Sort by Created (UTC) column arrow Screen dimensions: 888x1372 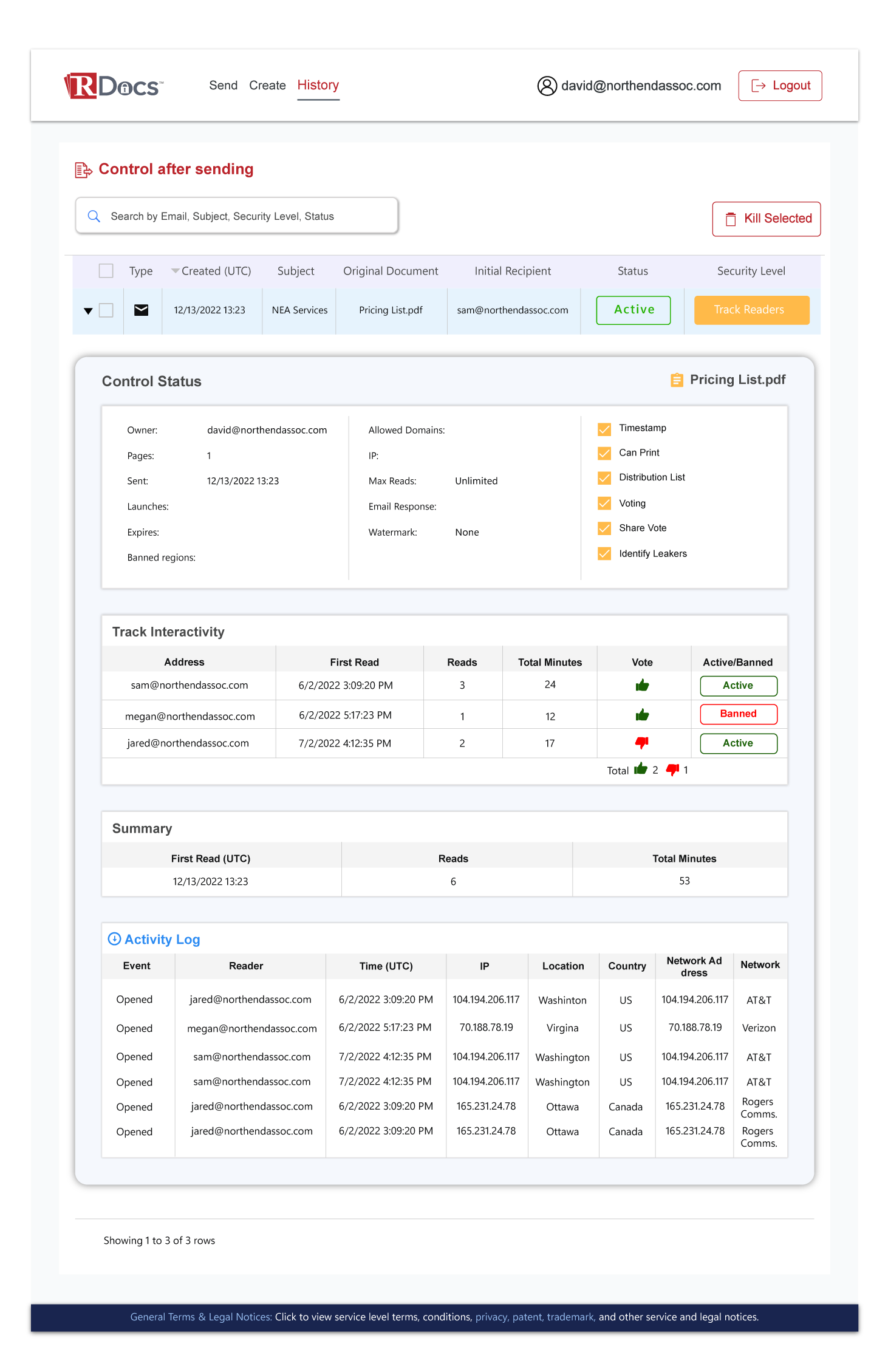(175, 271)
